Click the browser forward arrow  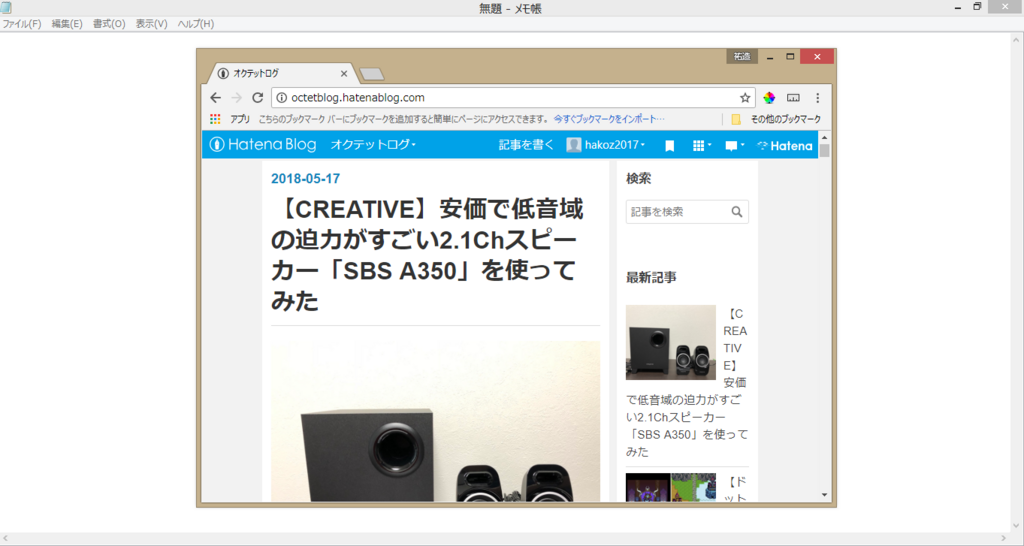[x=236, y=98]
